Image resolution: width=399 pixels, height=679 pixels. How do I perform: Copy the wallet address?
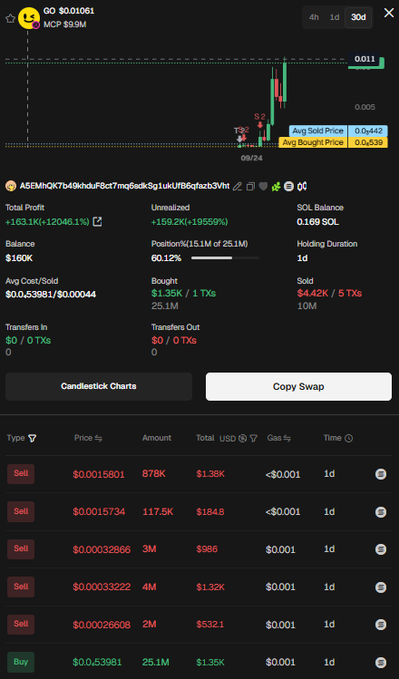point(250,187)
